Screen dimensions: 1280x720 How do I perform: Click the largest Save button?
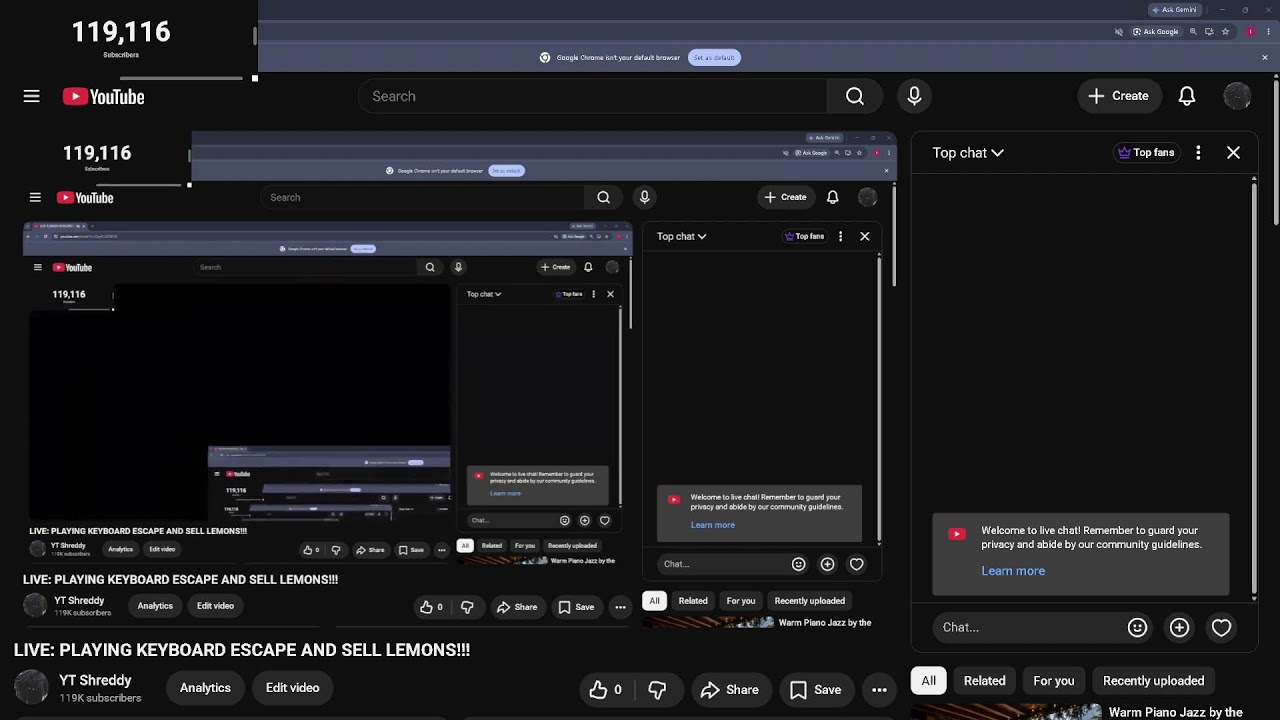tap(815, 689)
